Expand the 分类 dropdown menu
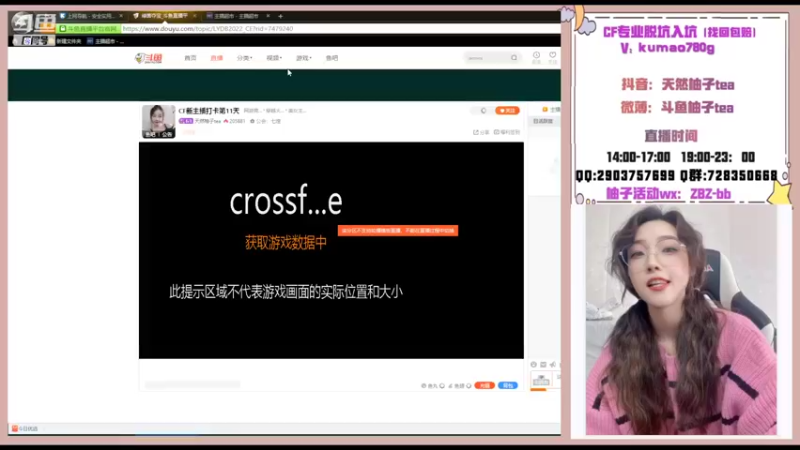This screenshot has height=450, width=800. [244, 58]
